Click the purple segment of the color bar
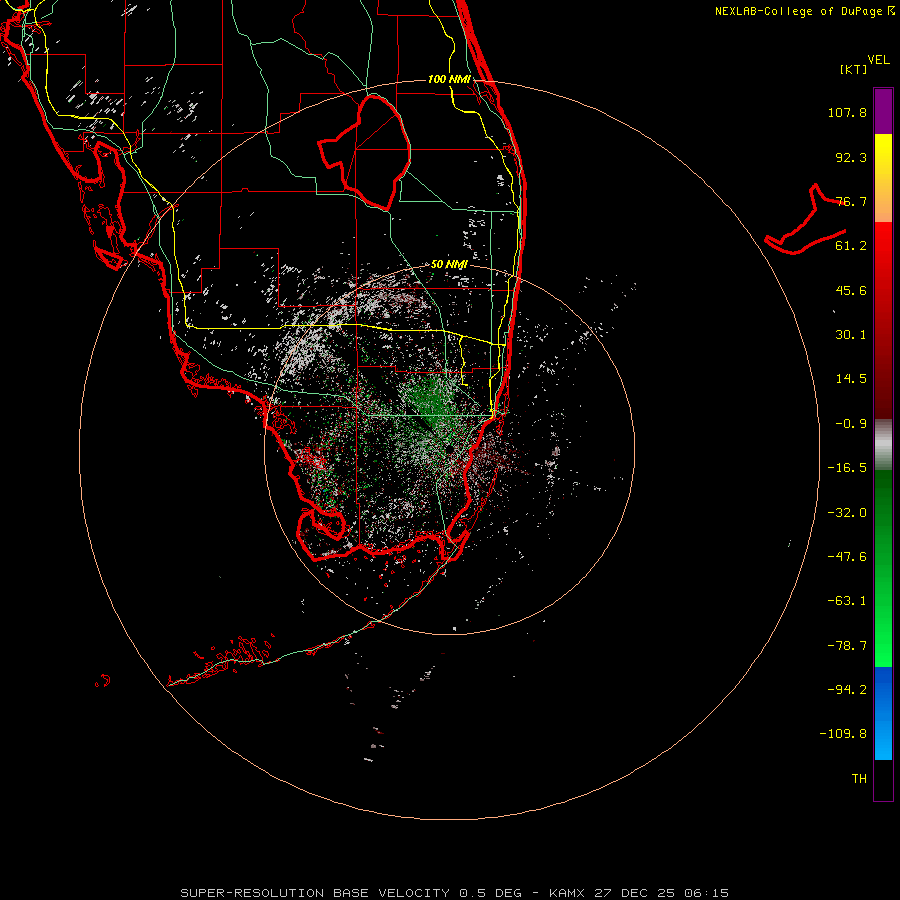The image size is (900, 900). 883,111
